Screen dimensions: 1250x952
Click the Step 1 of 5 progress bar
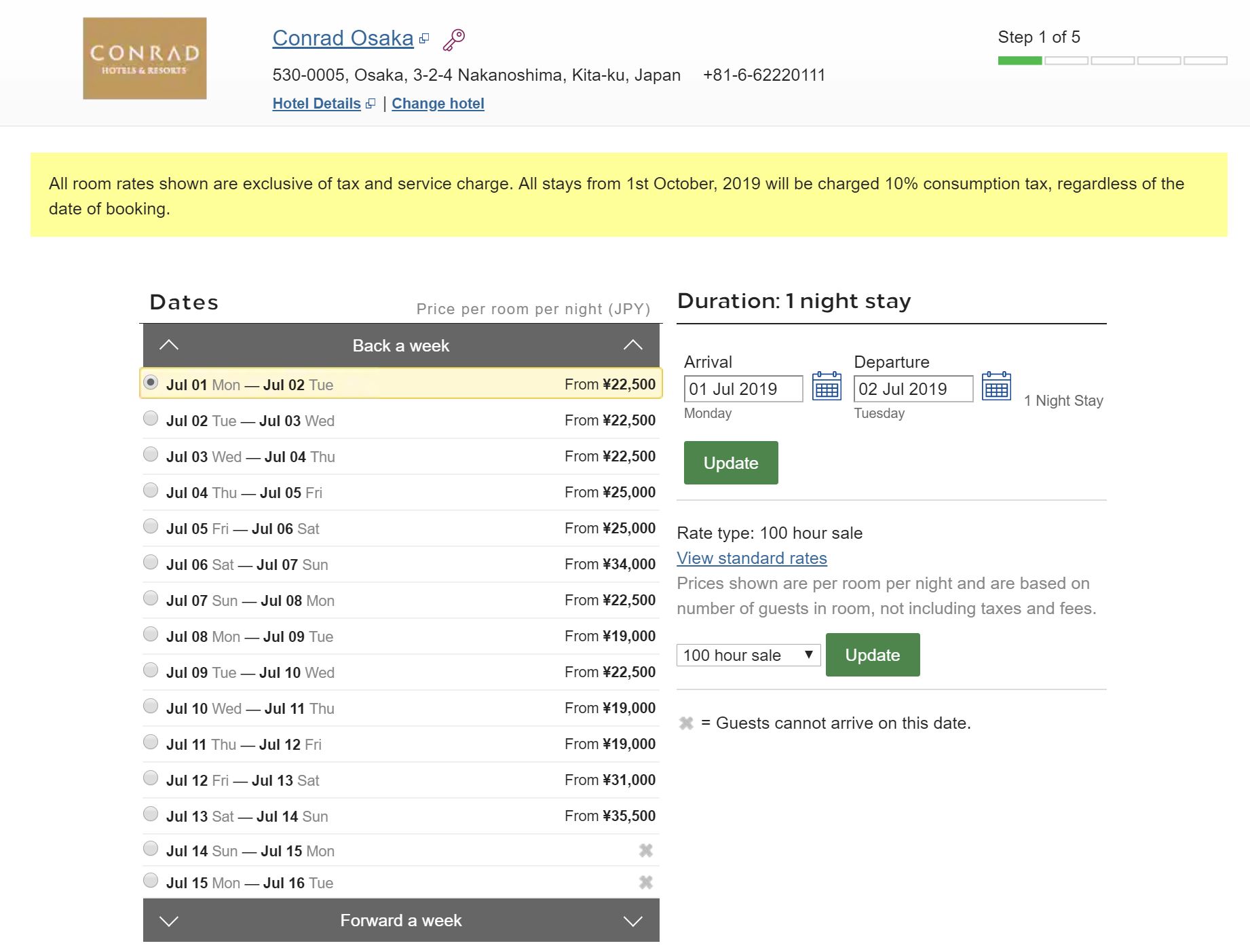tap(1112, 61)
